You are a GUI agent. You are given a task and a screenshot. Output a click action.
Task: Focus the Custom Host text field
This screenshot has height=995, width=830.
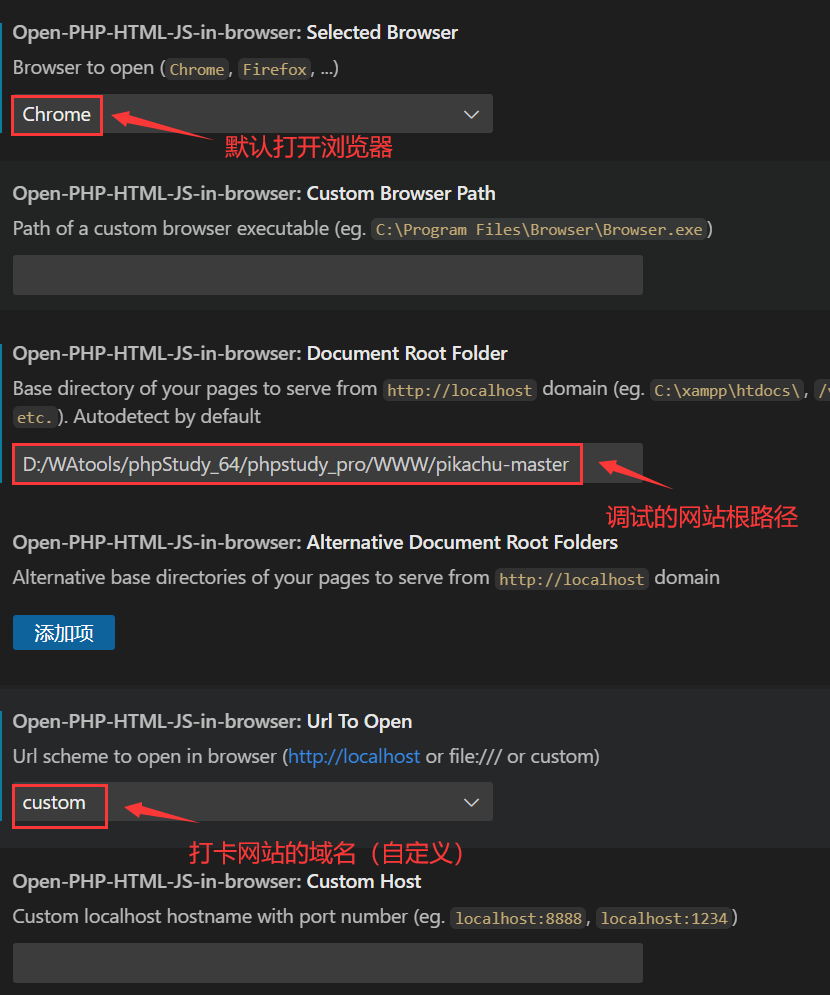327,963
